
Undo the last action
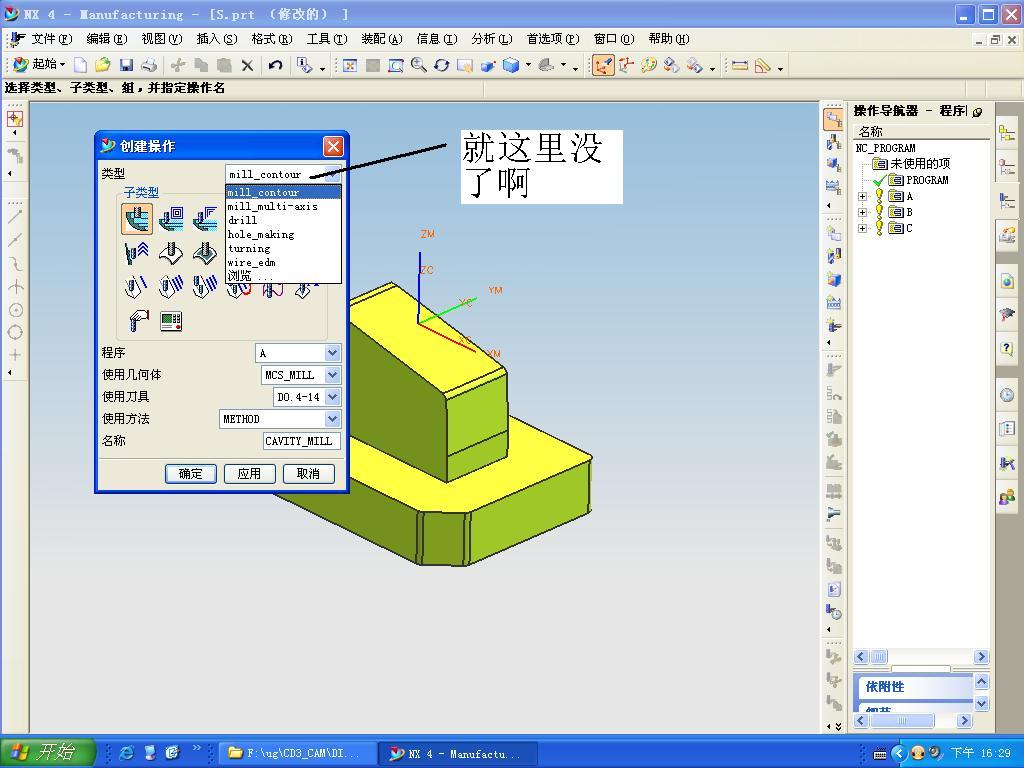pyautogui.click(x=275, y=65)
